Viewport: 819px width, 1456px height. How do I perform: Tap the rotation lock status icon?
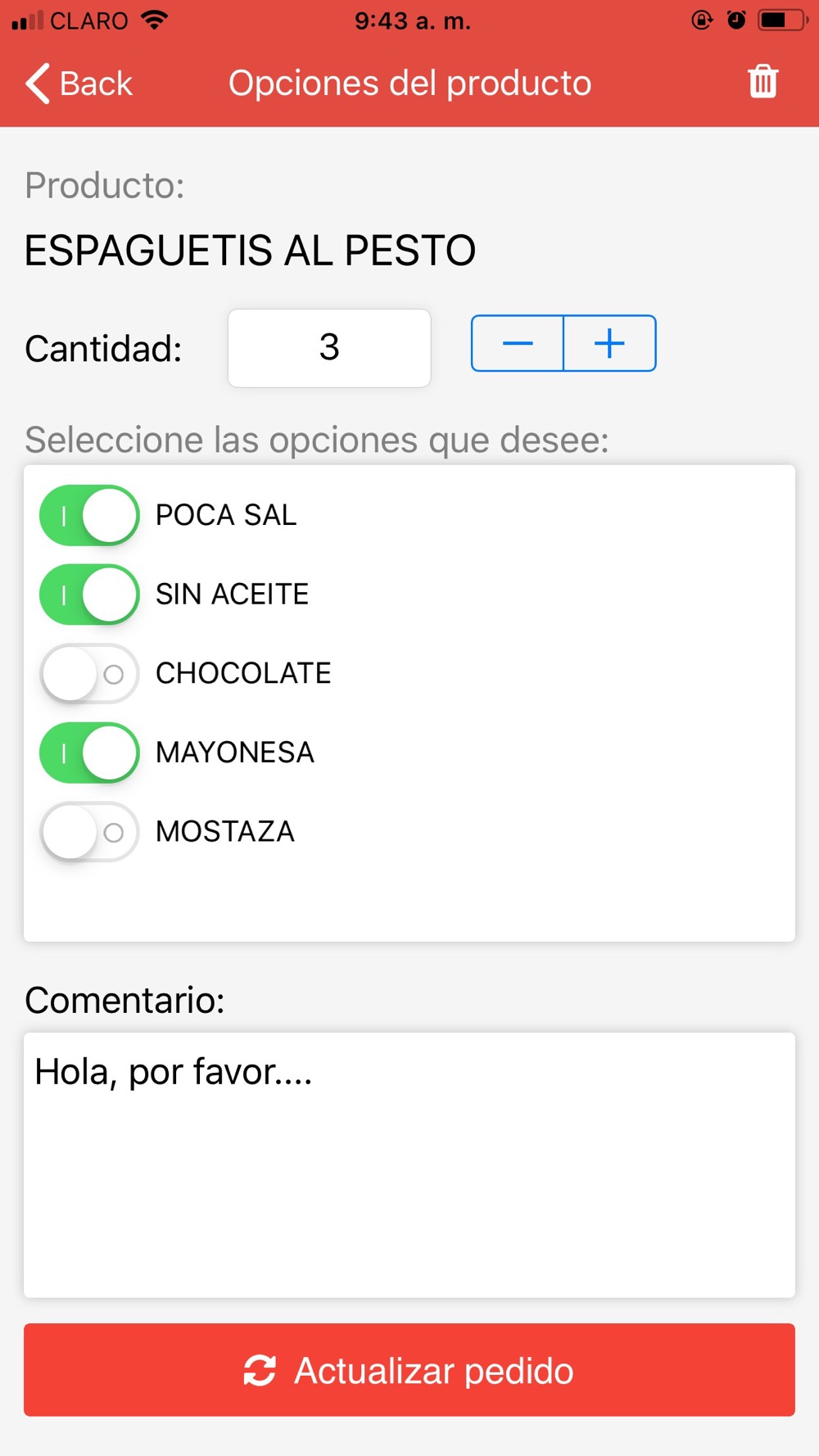702,20
